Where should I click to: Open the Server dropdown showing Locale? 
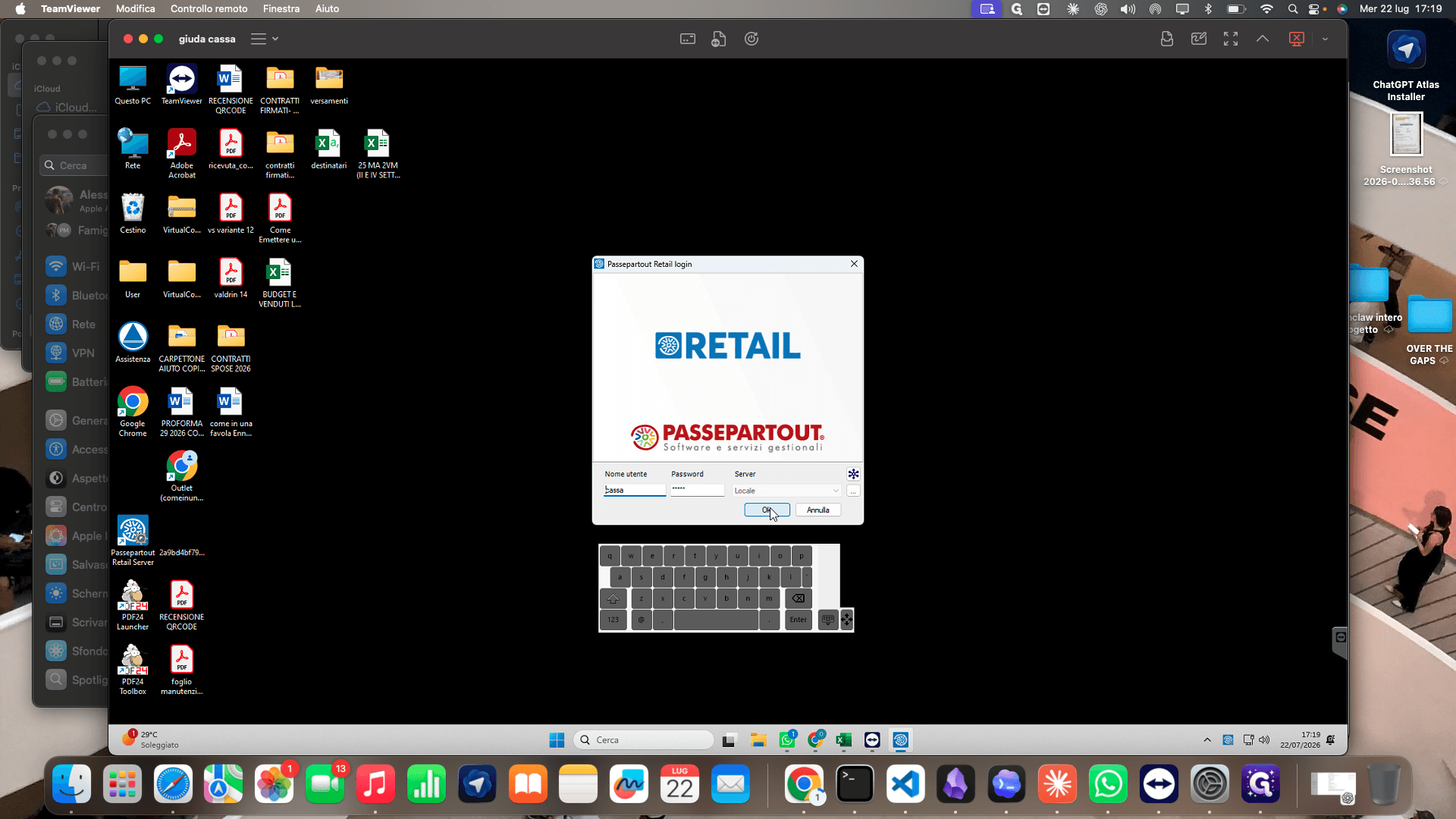787,491
